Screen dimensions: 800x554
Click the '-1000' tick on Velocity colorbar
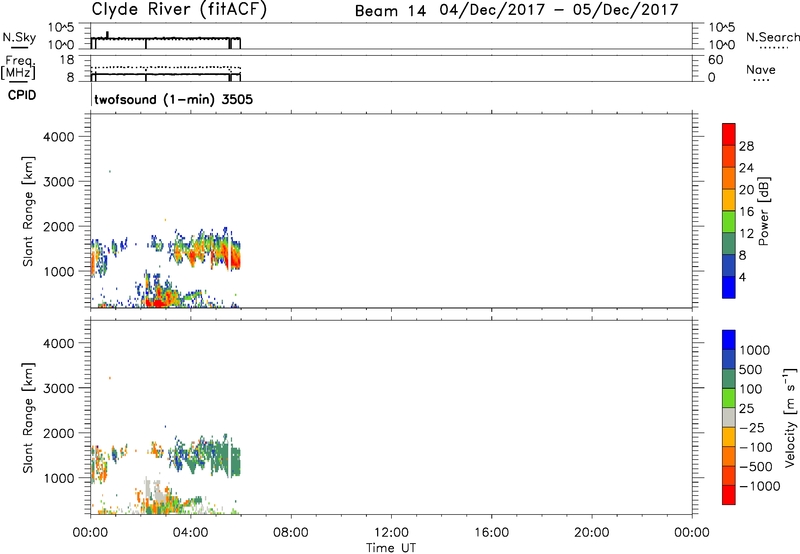(760, 486)
